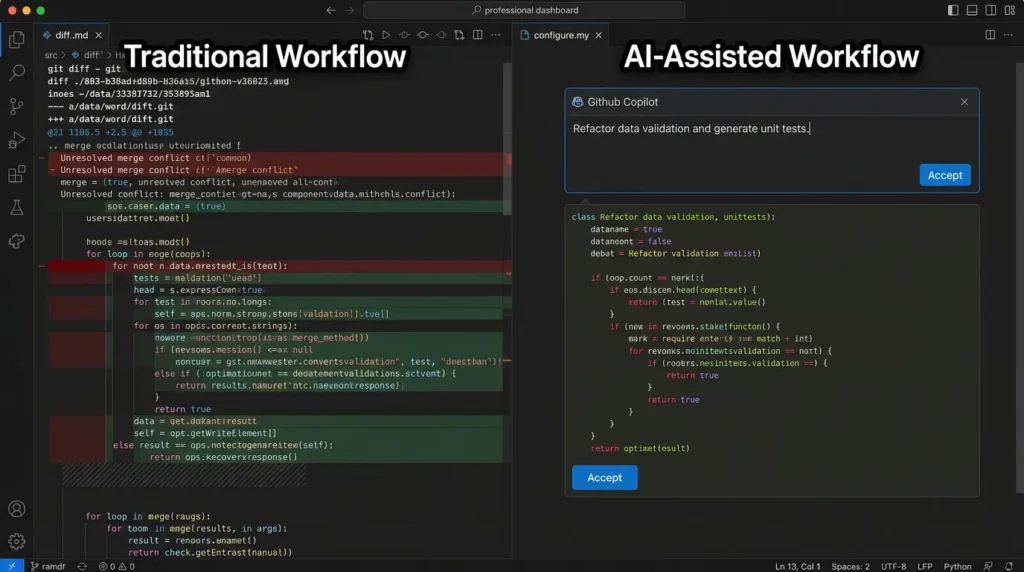Viewport: 1024px width, 572px height.
Task: Click the professional dashboard search box
Action: tap(524, 10)
